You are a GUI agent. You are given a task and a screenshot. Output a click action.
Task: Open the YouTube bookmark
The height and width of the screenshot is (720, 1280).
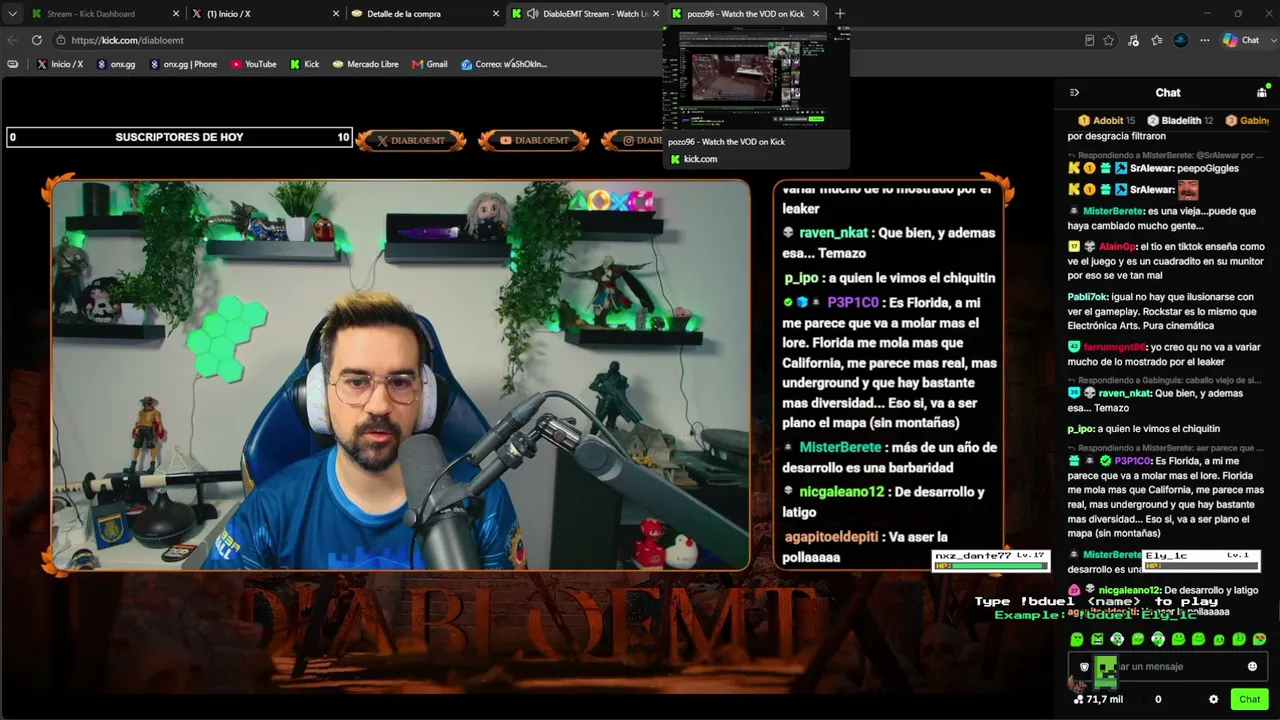point(254,64)
